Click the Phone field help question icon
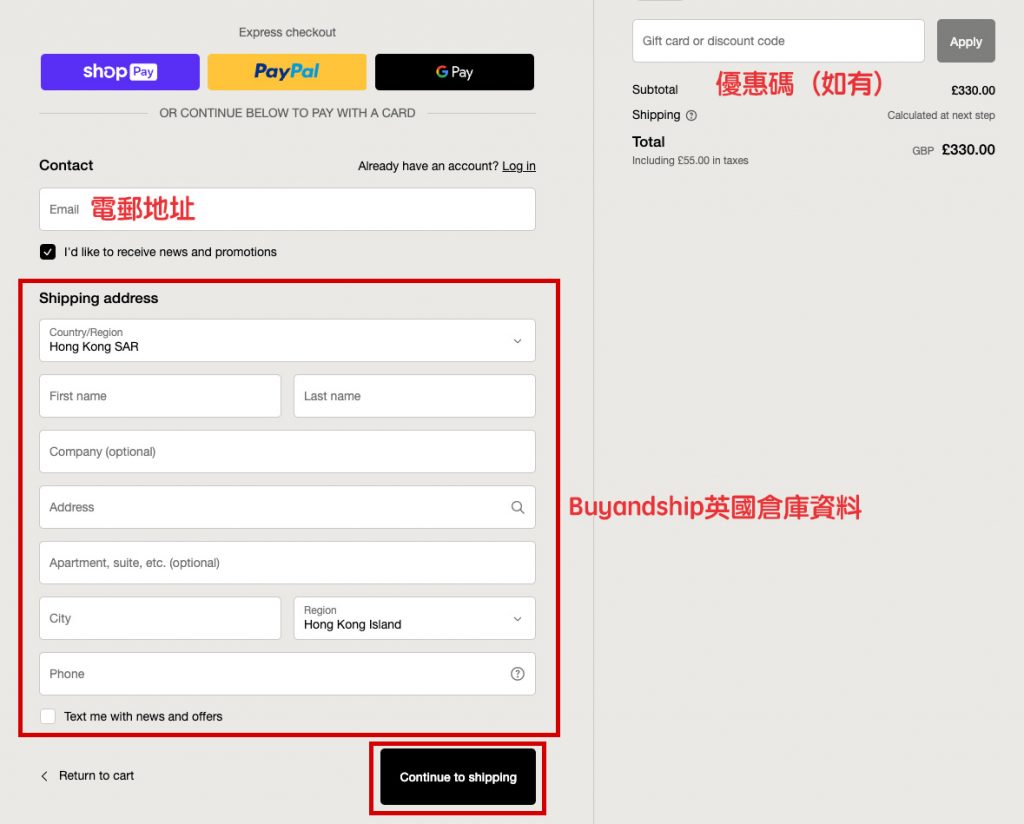 pyautogui.click(x=517, y=674)
